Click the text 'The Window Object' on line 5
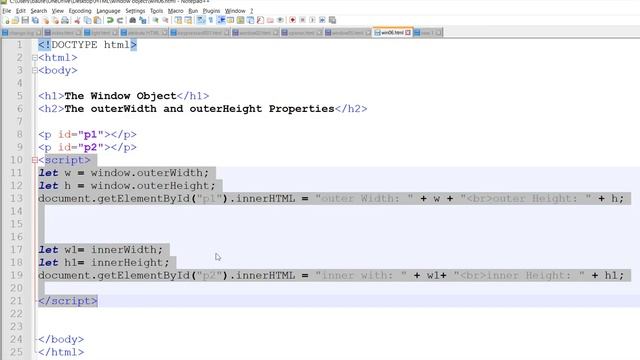 pos(120,96)
